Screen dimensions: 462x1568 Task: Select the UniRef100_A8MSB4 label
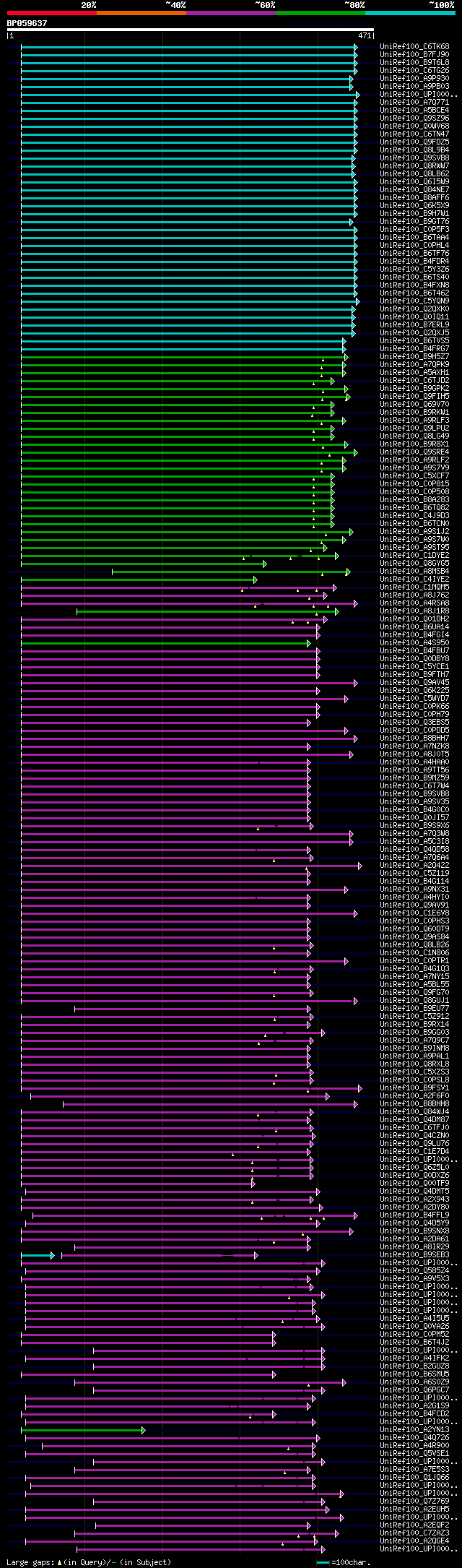[x=414, y=572]
